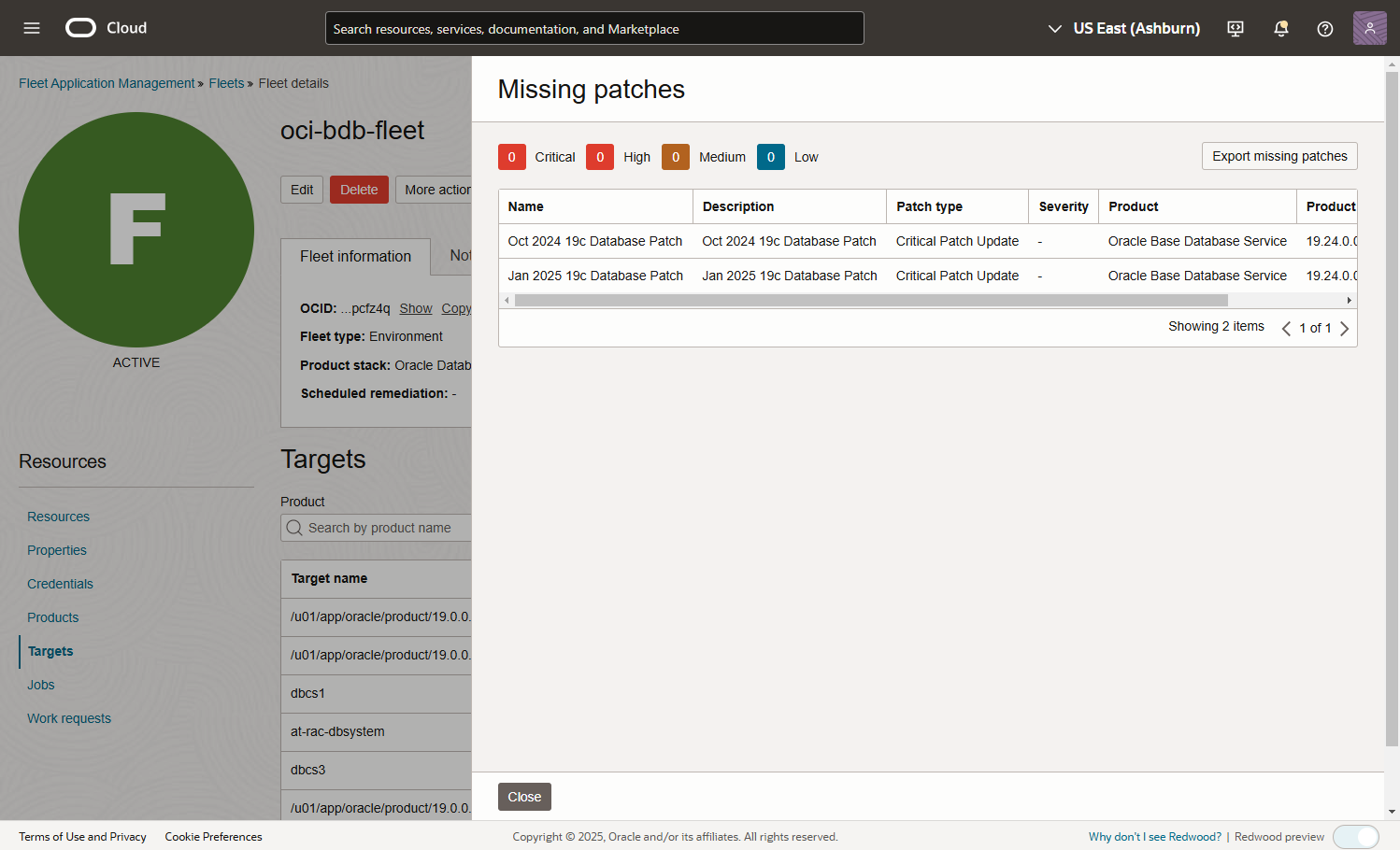The height and width of the screenshot is (850, 1400).
Task: Click the Patch type column header
Action: [x=958, y=206]
